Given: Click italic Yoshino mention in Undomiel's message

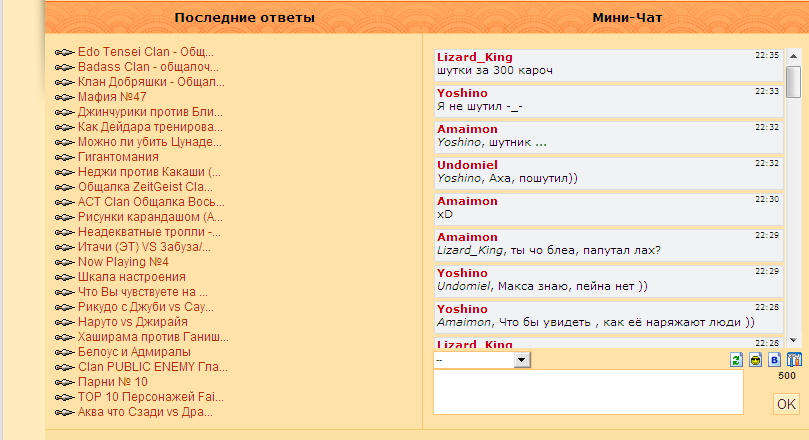Looking at the screenshot, I should [x=459, y=178].
